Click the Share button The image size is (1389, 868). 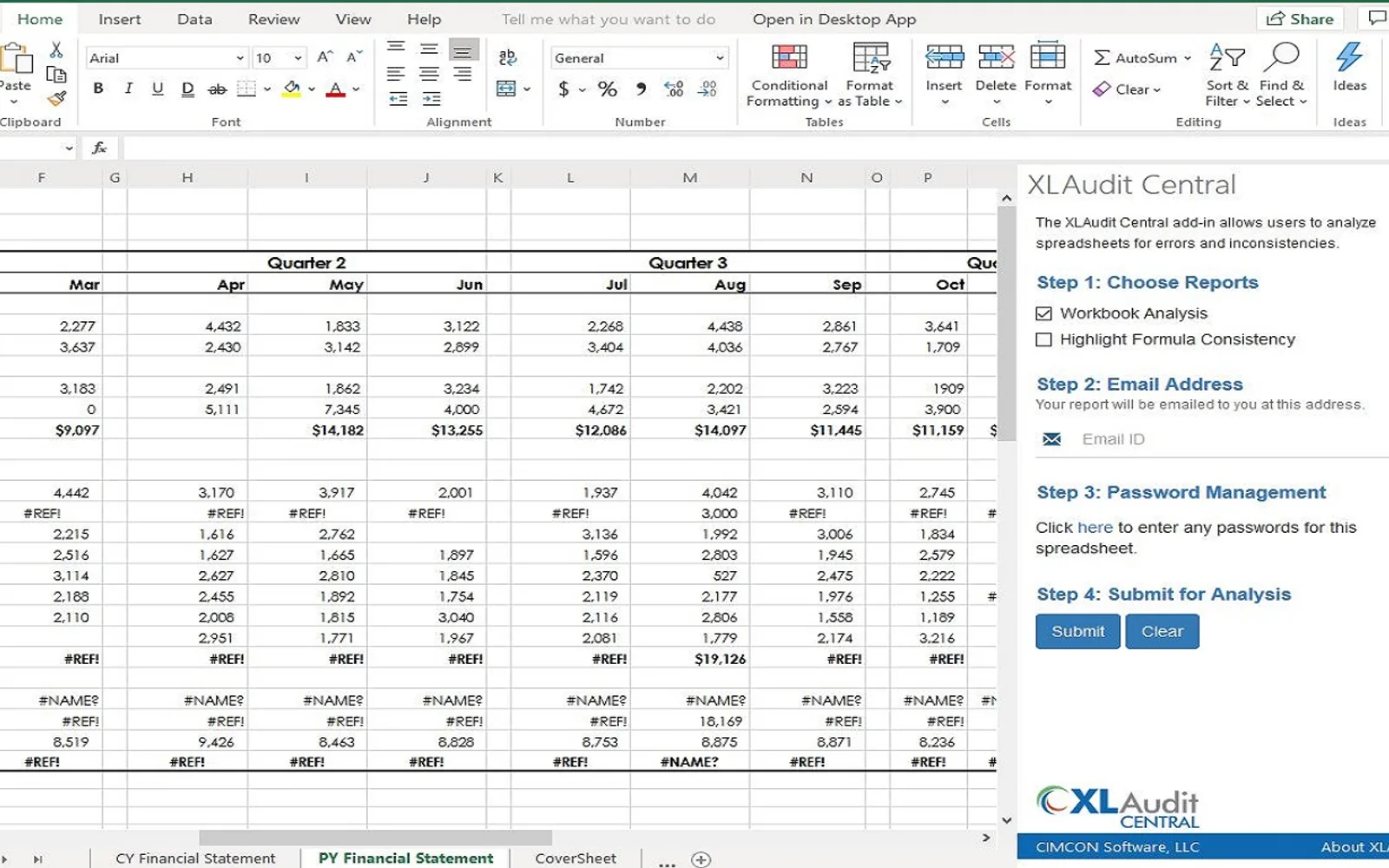click(x=1300, y=19)
